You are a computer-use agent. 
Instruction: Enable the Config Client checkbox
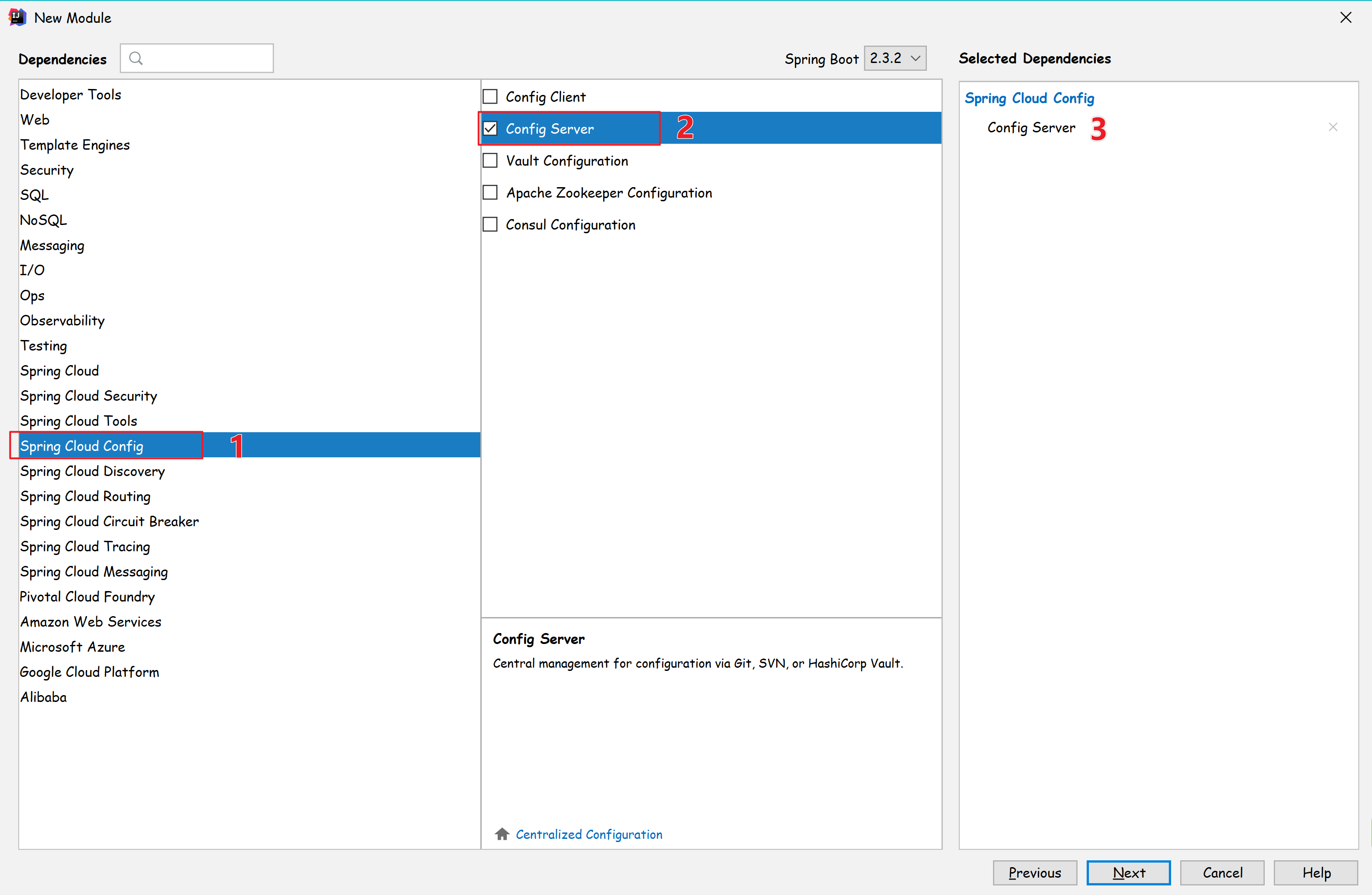(x=490, y=96)
